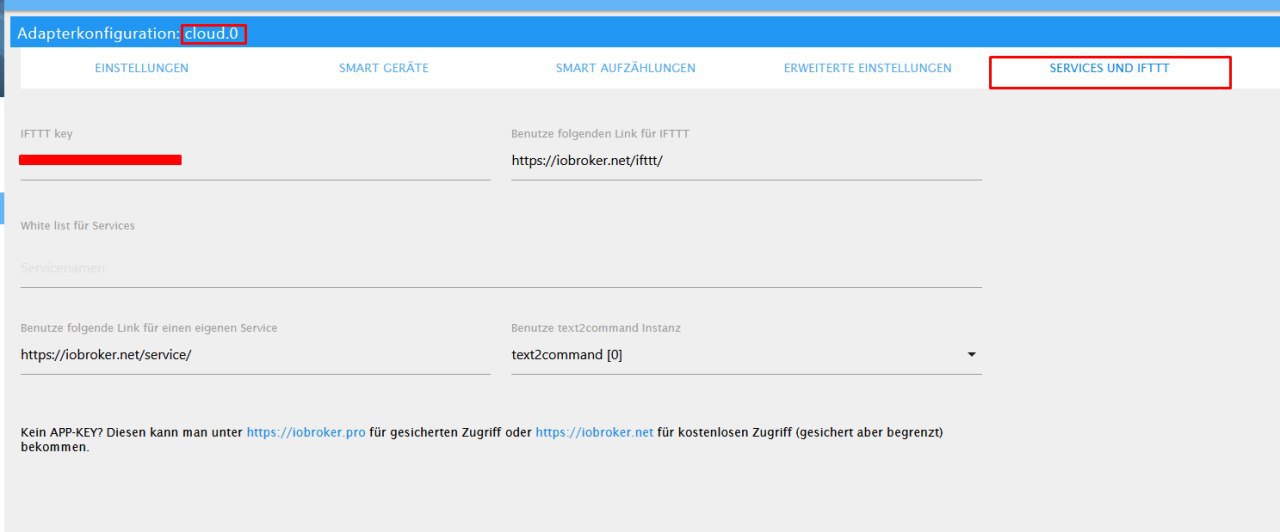Click into the IFTTT key field
This screenshot has width=1280, height=532.
[255, 160]
